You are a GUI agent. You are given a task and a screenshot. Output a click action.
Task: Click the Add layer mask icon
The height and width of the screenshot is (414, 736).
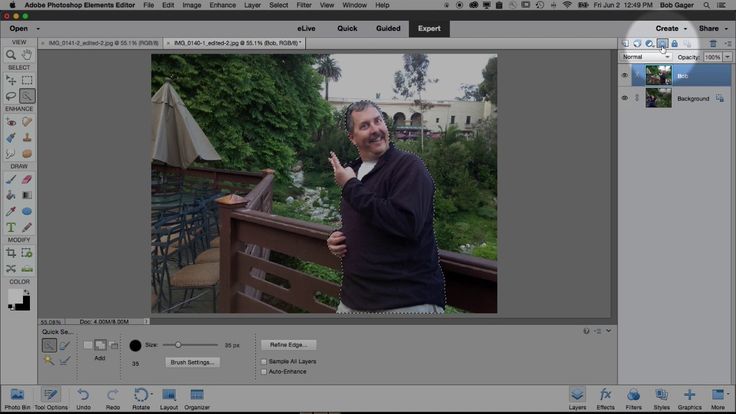tap(661, 44)
